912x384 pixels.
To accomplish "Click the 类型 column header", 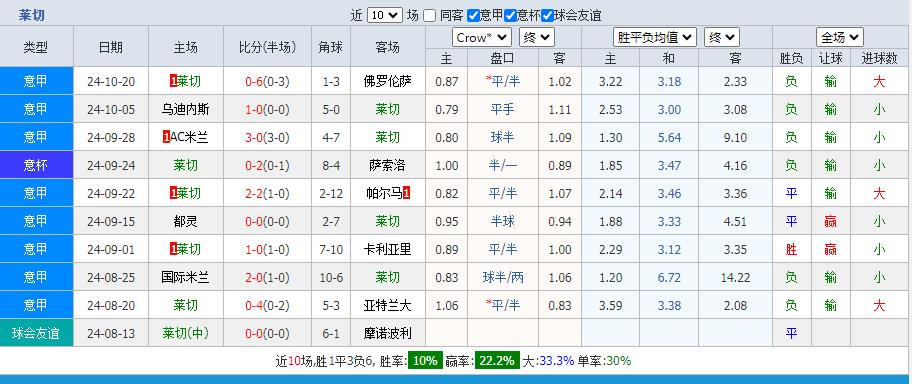I will point(36,47).
